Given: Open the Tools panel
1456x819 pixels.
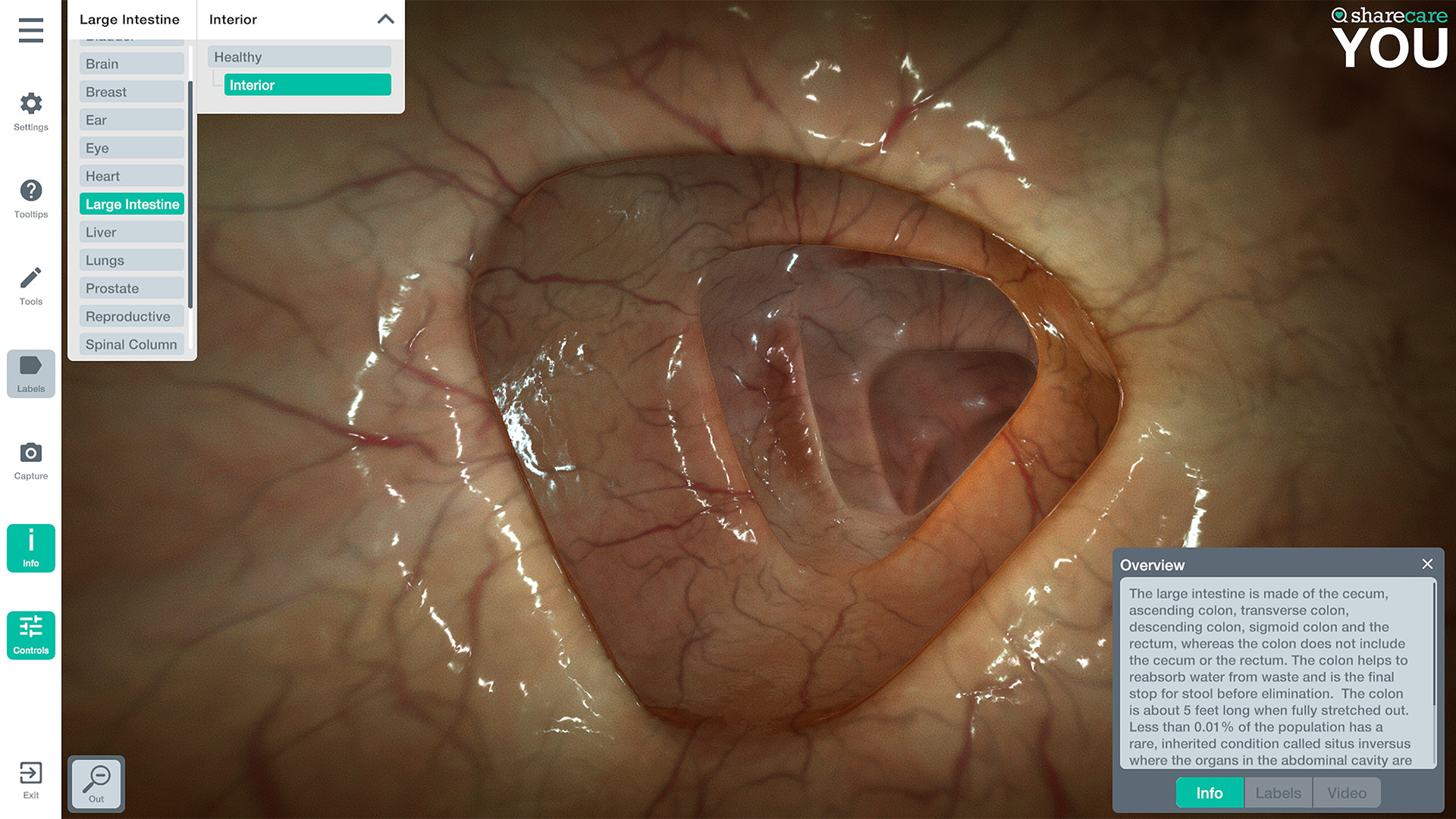Looking at the screenshot, I should coord(30,287).
